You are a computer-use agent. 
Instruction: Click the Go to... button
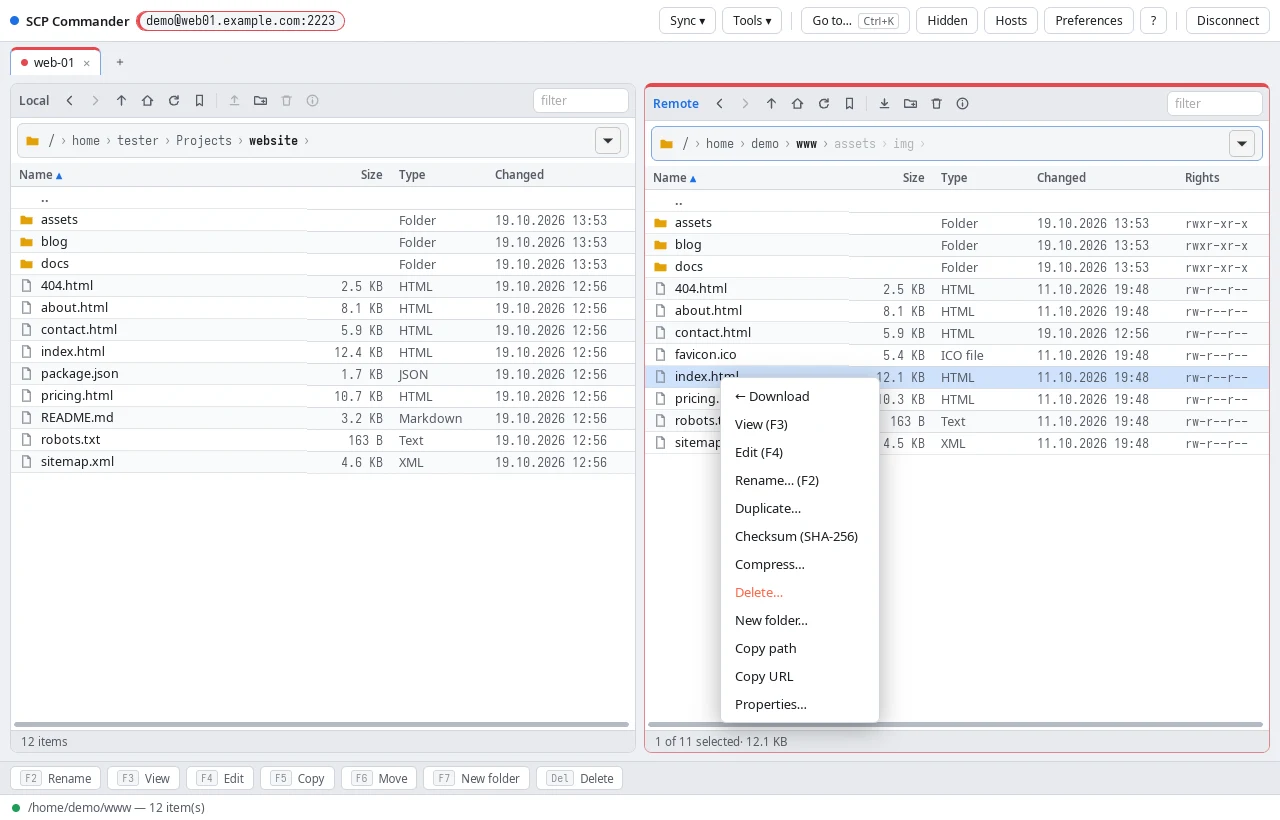[x=855, y=20]
